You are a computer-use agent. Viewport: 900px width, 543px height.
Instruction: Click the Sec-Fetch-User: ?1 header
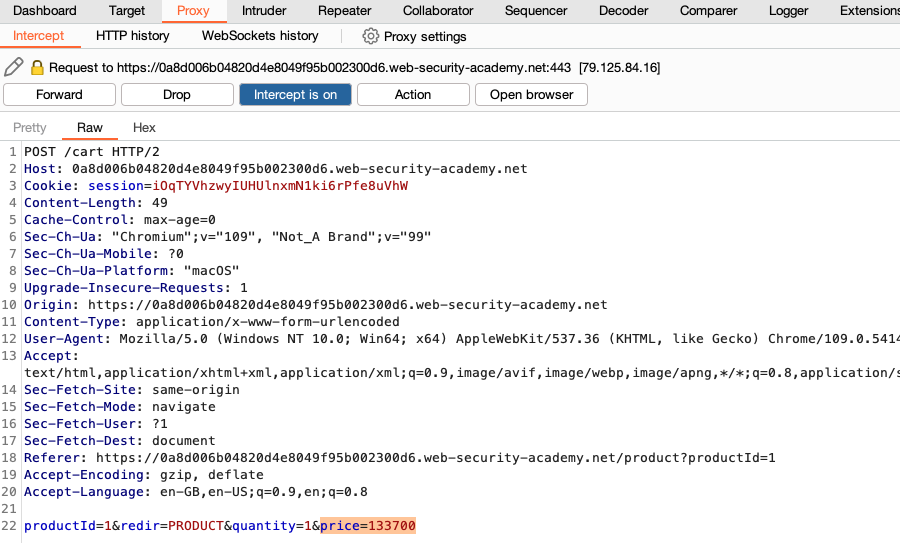click(96, 424)
